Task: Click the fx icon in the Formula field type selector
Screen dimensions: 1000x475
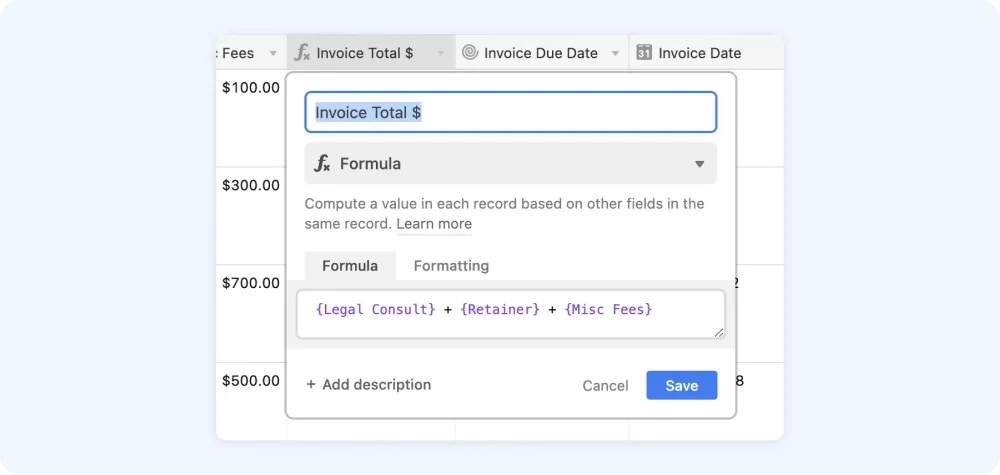Action: click(x=323, y=164)
